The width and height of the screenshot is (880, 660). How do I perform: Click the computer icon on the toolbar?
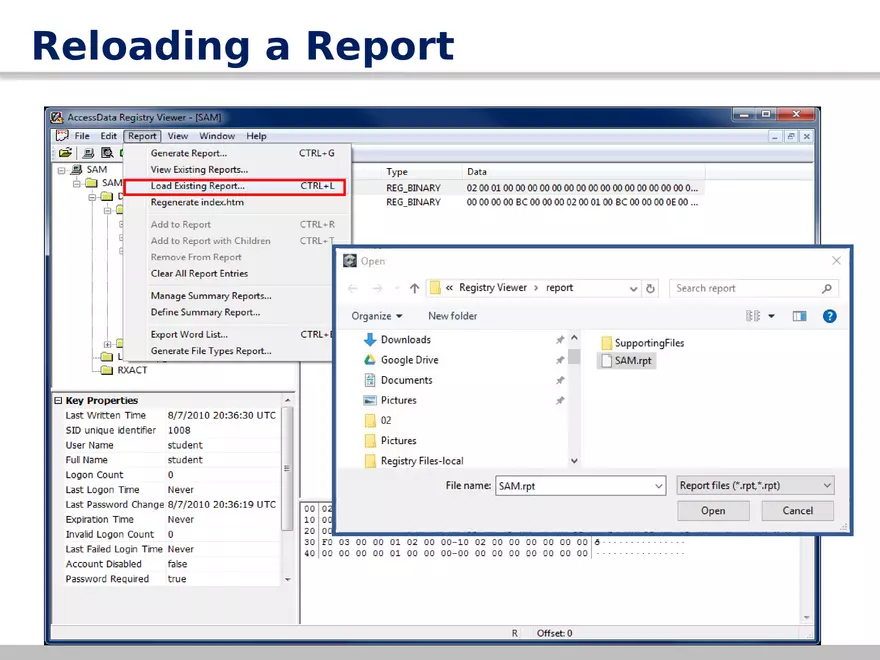point(88,153)
